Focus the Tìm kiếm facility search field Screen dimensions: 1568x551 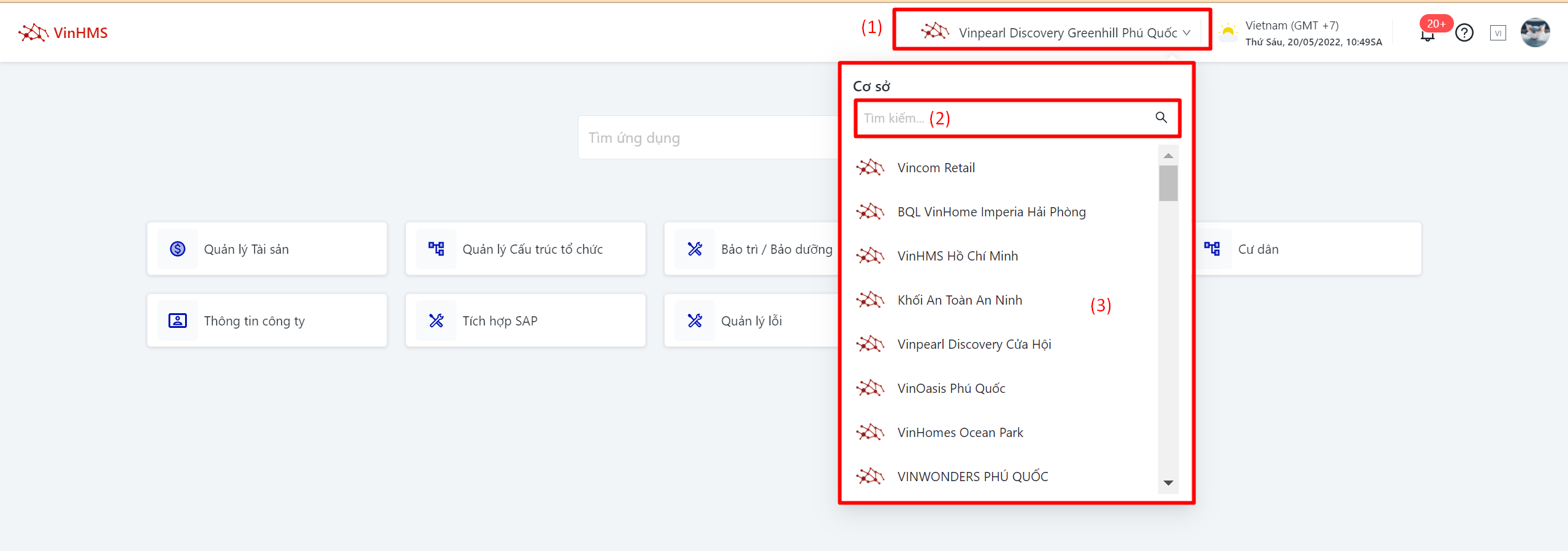pos(1017,118)
